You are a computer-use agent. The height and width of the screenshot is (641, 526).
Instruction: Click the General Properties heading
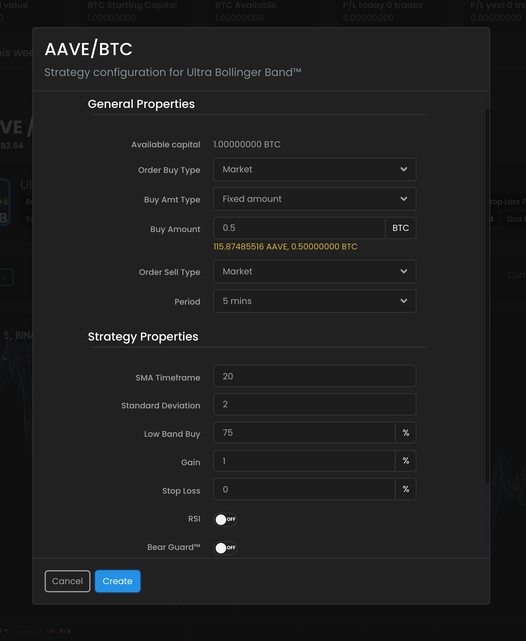[x=141, y=104]
